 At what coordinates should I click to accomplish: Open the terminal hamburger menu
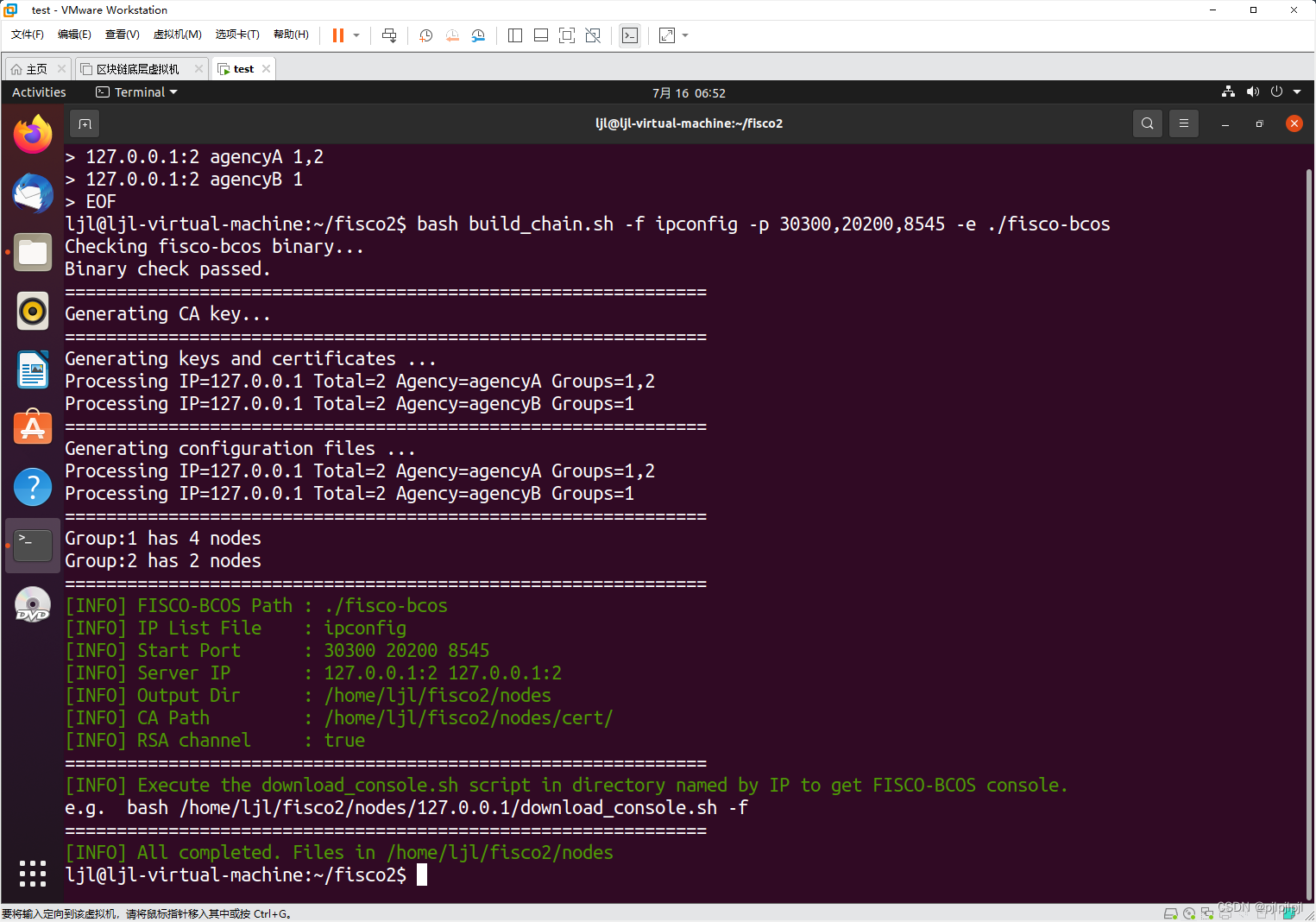(1184, 123)
